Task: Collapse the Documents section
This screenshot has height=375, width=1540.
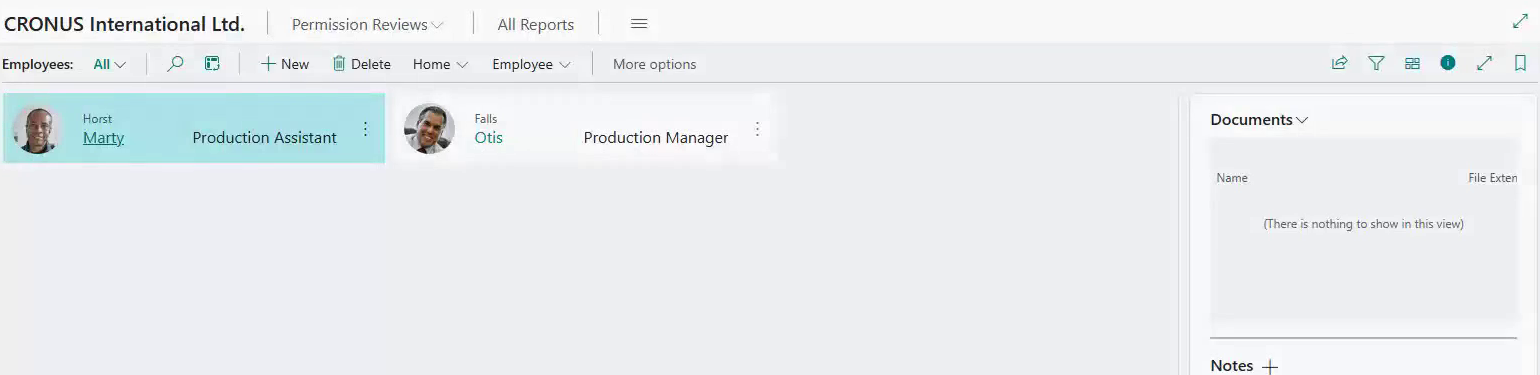Action: (x=1259, y=120)
